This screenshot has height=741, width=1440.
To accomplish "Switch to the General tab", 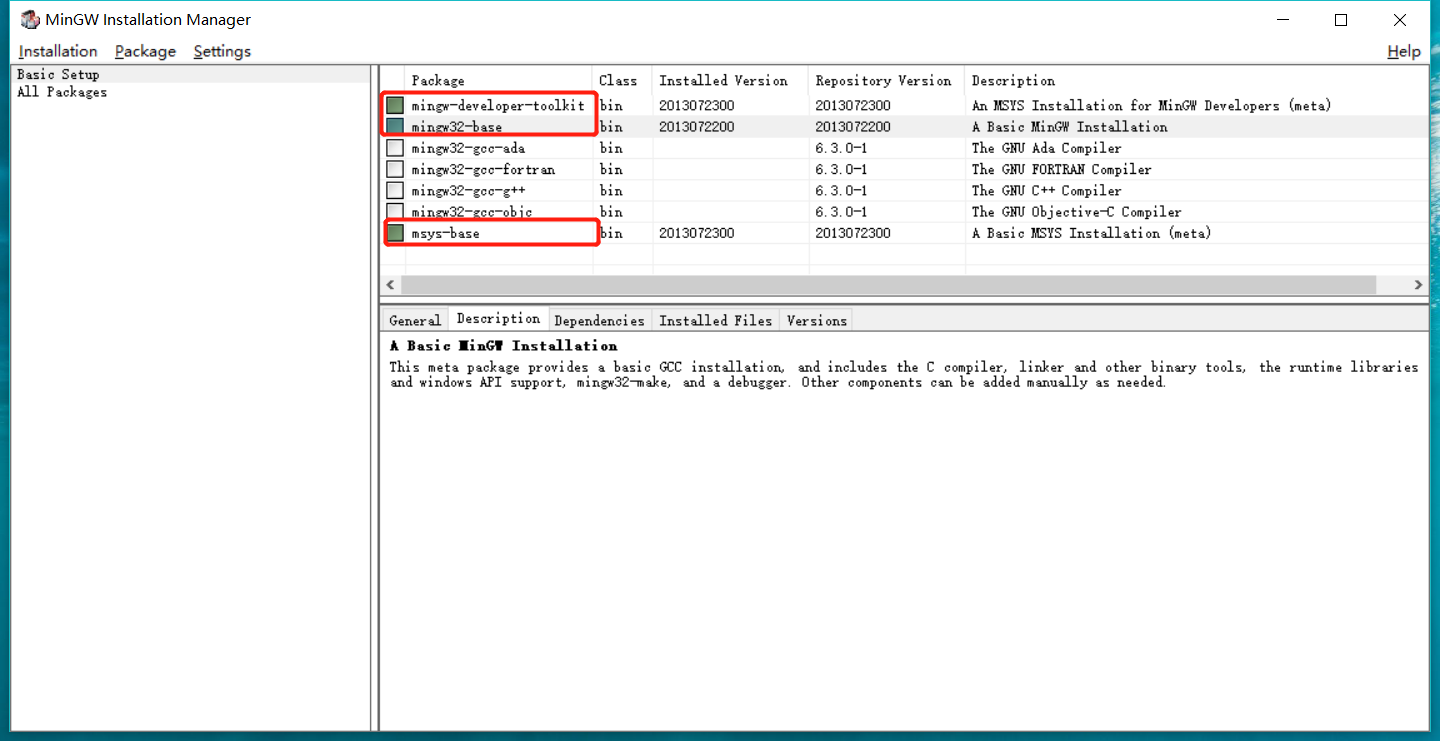I will point(414,319).
